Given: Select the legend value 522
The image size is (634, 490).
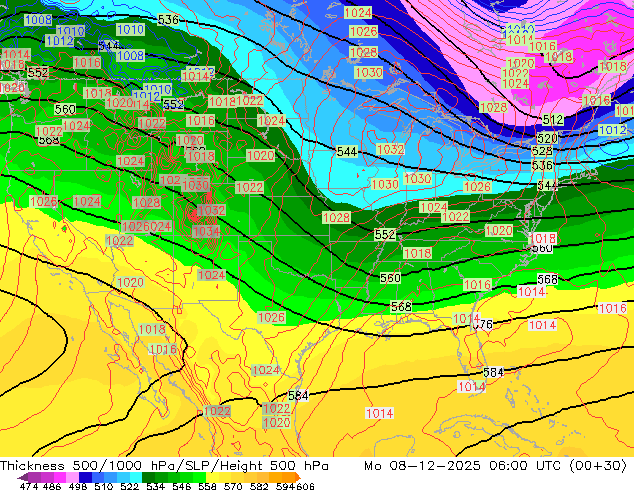Looking at the screenshot, I should tap(129, 486).
